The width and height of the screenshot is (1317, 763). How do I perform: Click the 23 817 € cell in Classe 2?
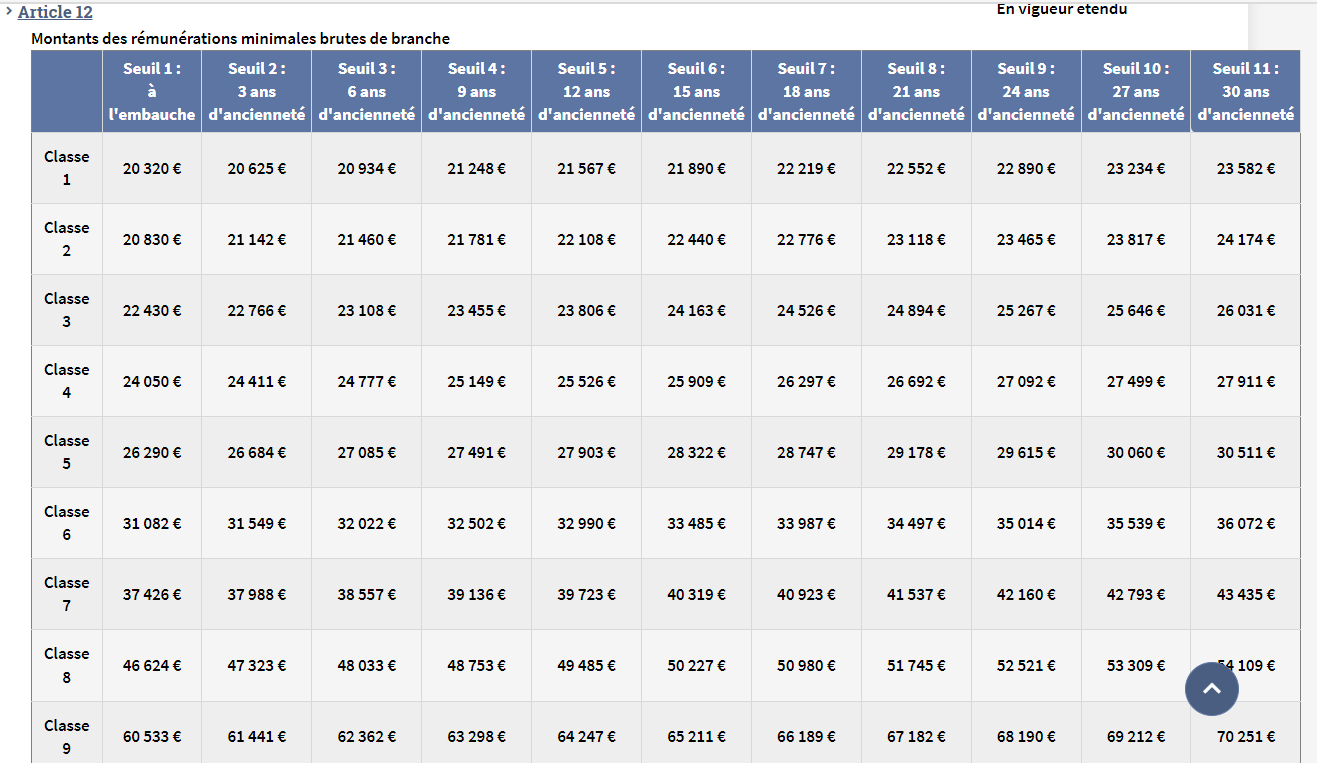click(1135, 240)
